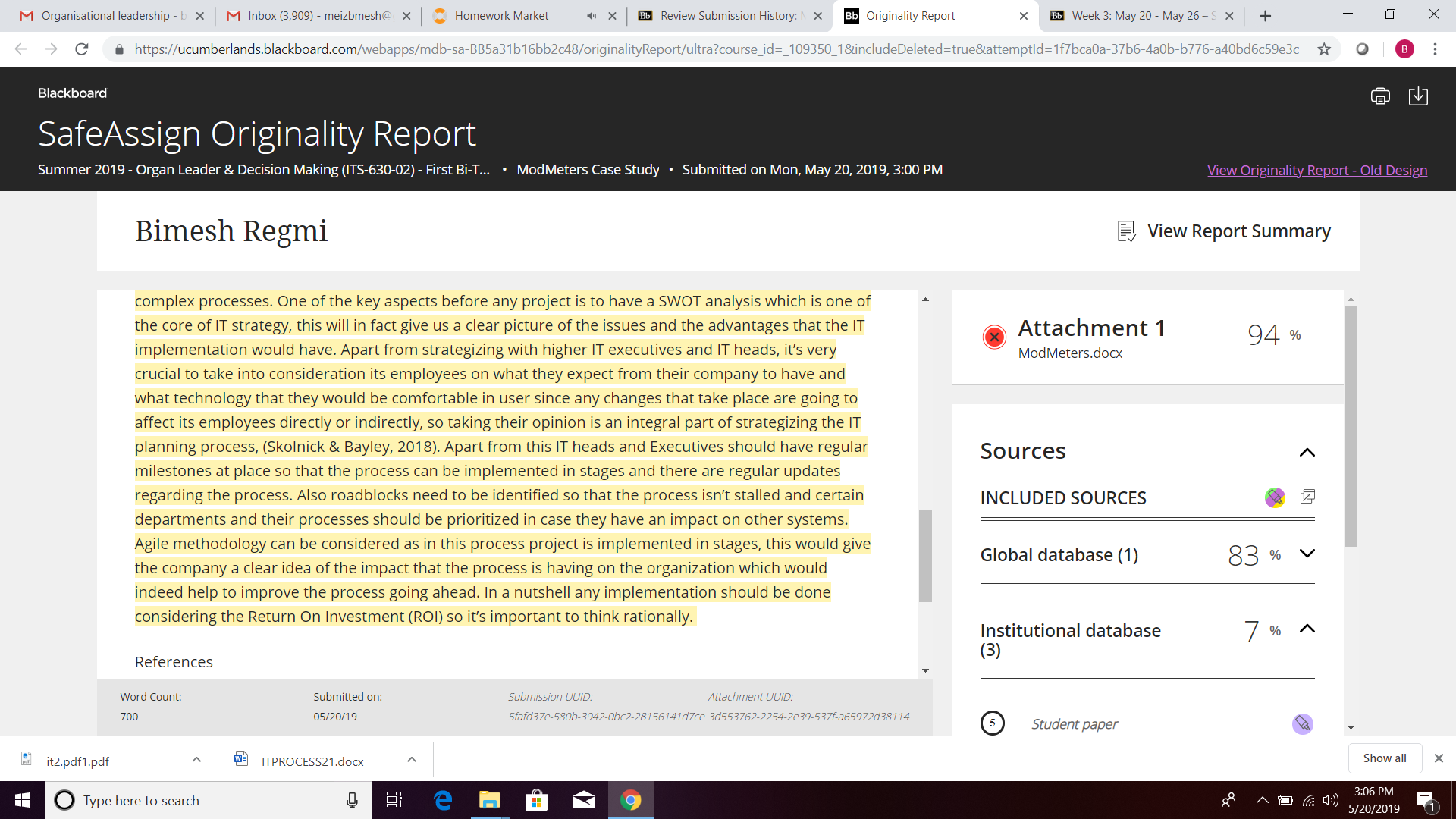Open downloaded ITPROCESS21.docx file
This screenshot has width=1456, height=819.
tap(311, 761)
